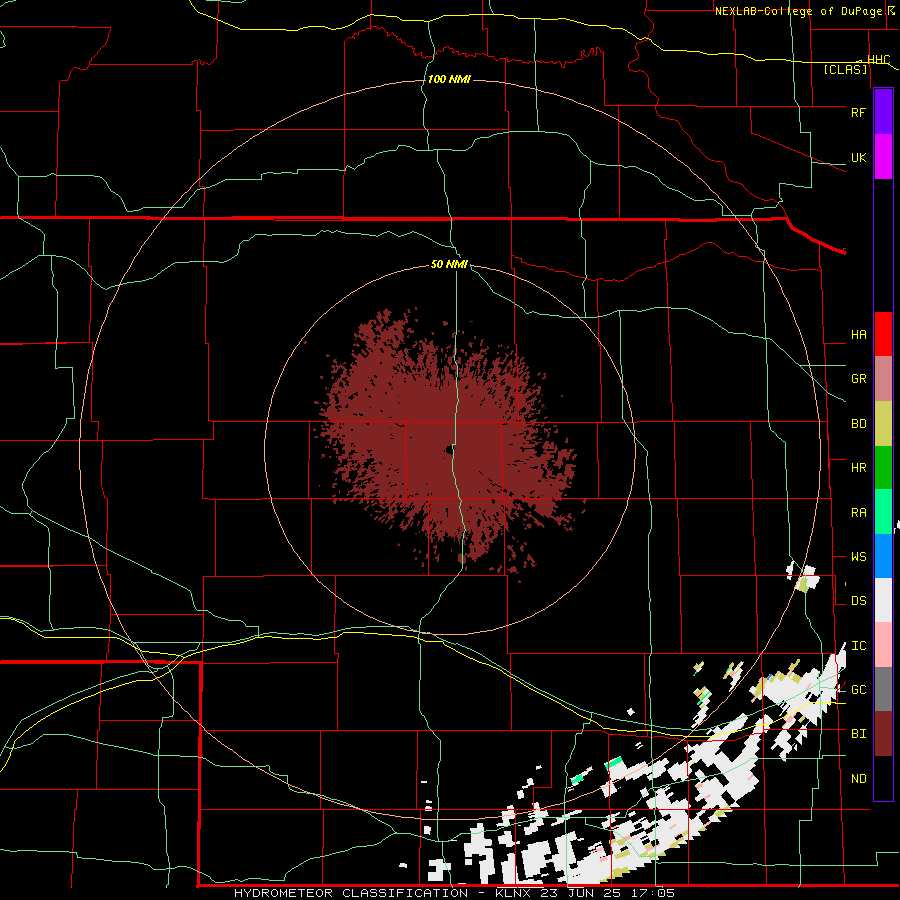900x900 pixels.
Task: Click the WS blue legend swatch
Action: point(883,556)
